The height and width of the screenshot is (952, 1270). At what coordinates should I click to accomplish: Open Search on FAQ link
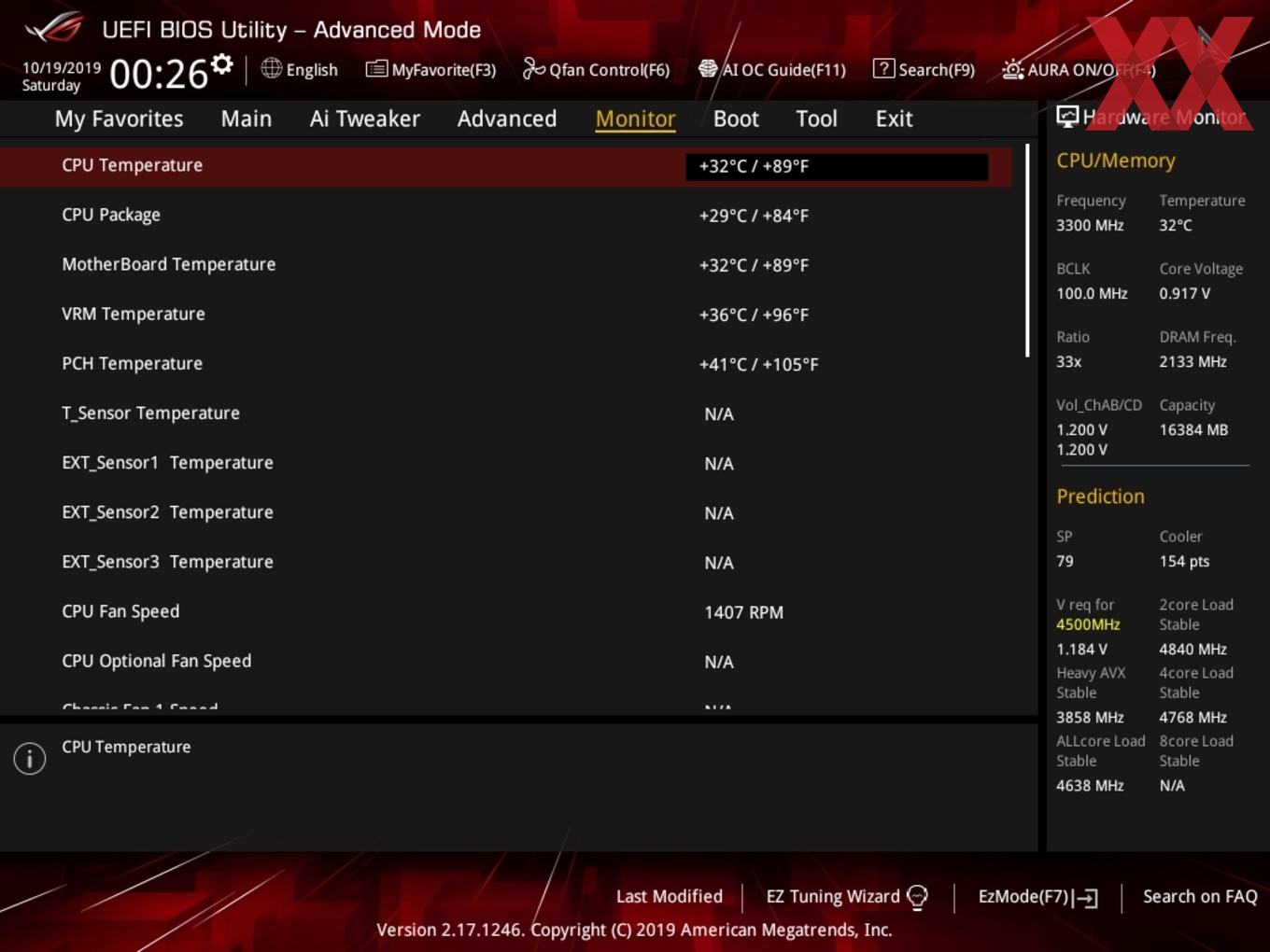click(x=1200, y=896)
